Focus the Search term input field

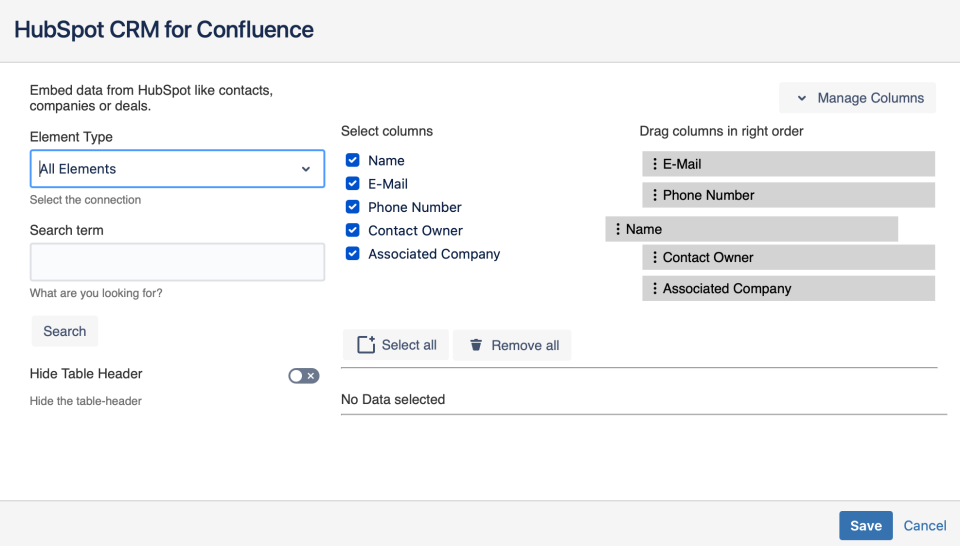(x=178, y=262)
